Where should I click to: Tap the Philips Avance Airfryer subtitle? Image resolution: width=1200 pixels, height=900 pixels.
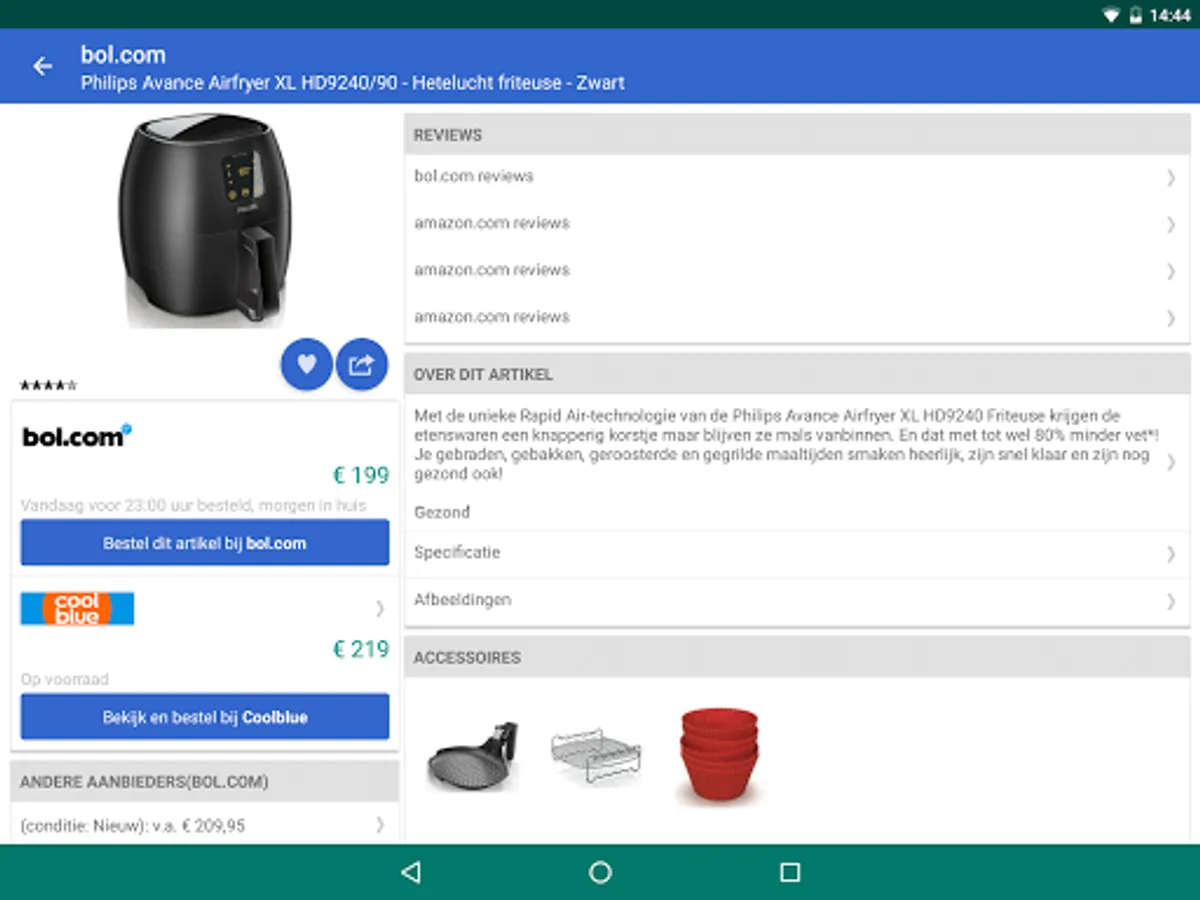tap(352, 83)
